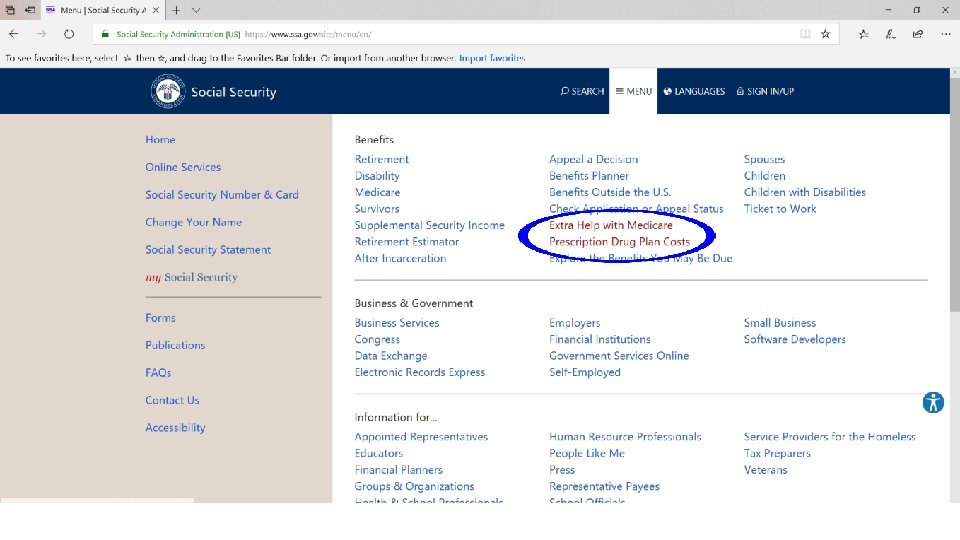Click the Add notes pen icon

coord(890,34)
